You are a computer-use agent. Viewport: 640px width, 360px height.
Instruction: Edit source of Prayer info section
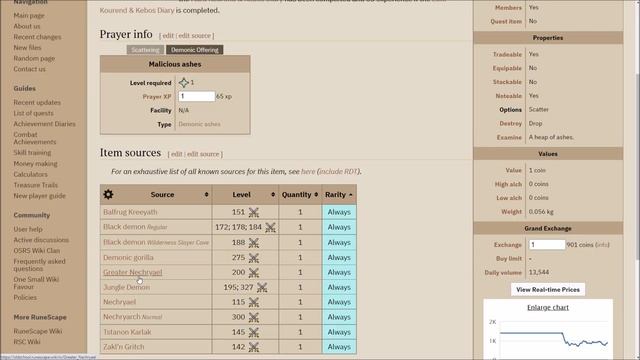coord(195,36)
